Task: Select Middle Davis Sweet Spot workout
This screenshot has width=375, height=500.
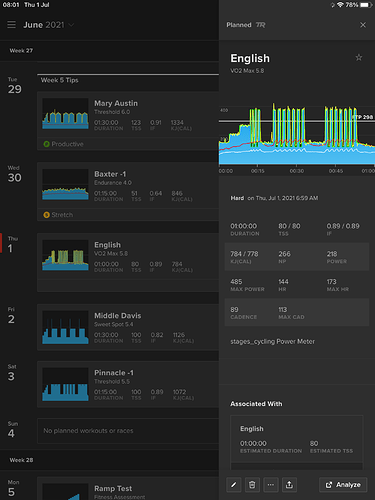Action: [128, 327]
